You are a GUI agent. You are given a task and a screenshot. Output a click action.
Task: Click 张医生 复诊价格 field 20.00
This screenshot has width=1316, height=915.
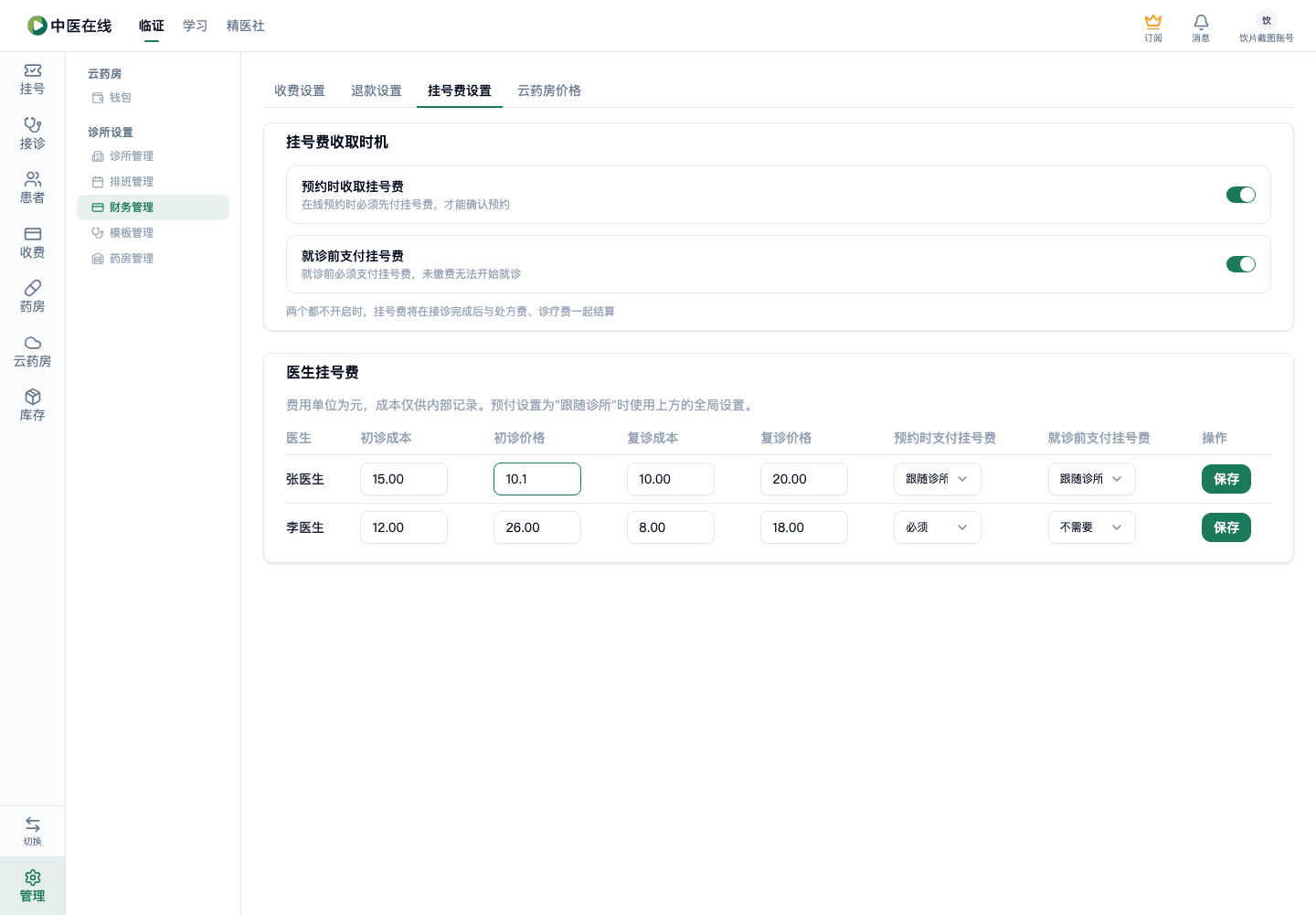click(804, 479)
